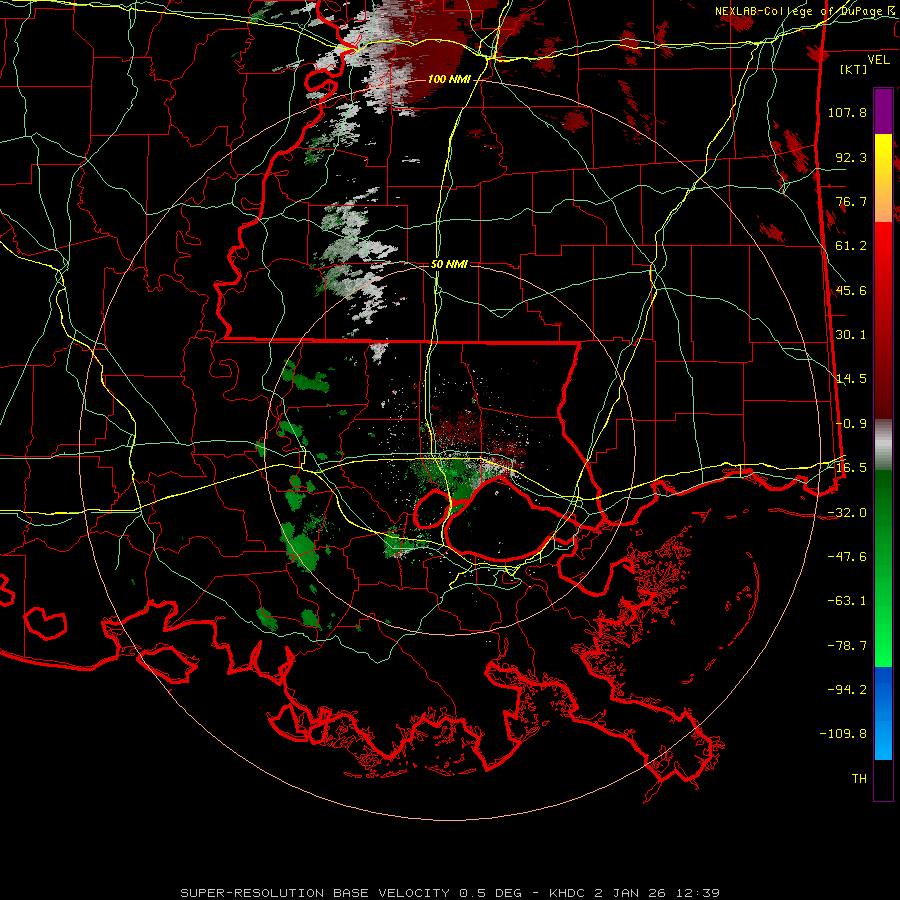The image size is (900, 900).
Task: Click the 45.6 velocity scale value
Action: click(x=851, y=290)
